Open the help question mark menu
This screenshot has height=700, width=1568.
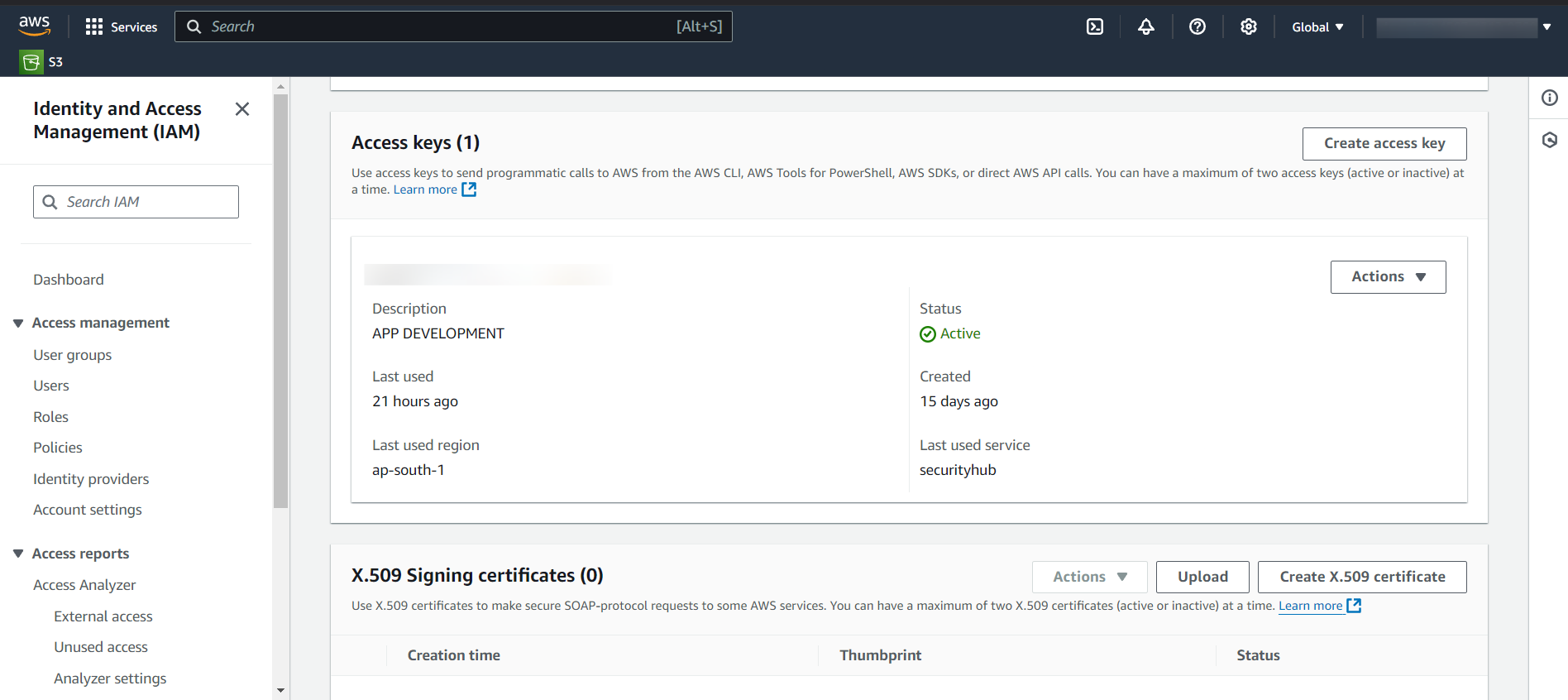(1198, 26)
